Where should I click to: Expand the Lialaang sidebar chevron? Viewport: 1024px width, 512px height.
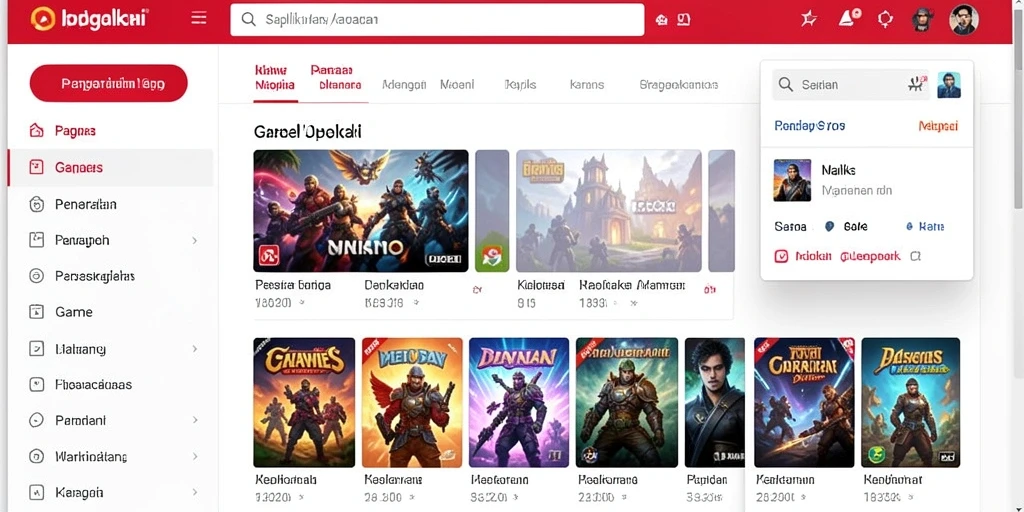pyautogui.click(x=195, y=349)
